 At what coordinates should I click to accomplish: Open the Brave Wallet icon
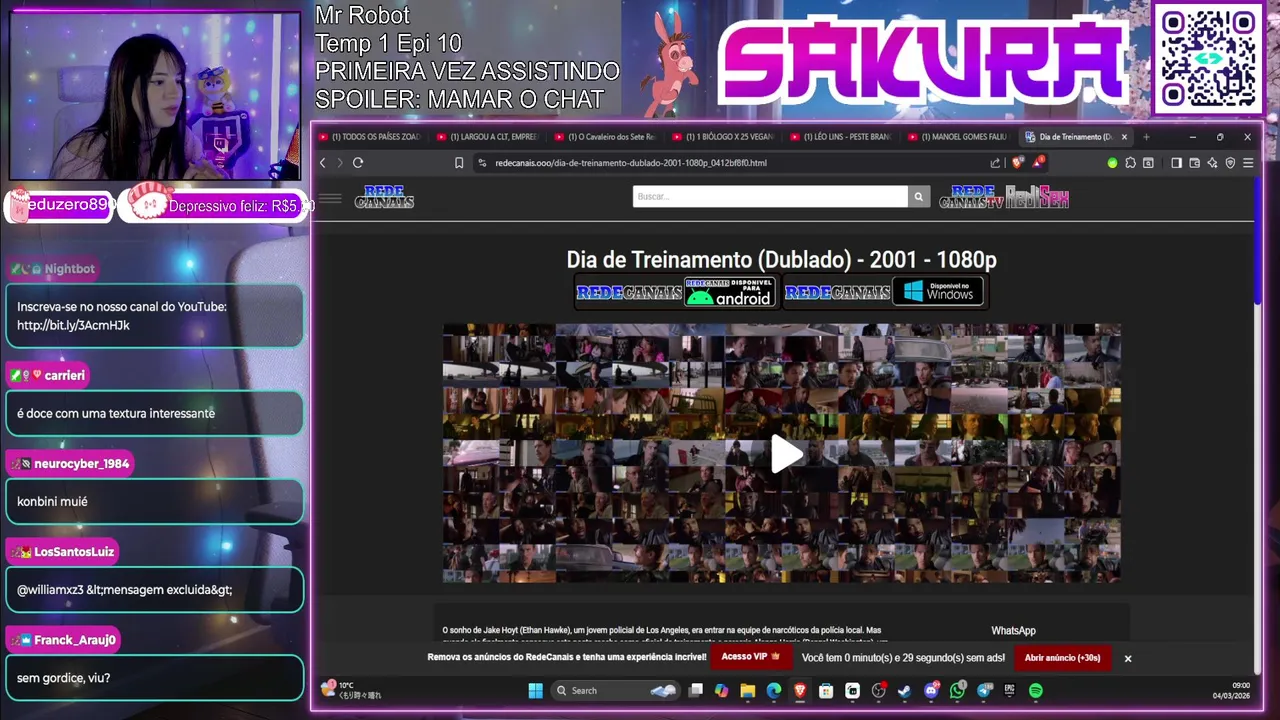(1194, 163)
